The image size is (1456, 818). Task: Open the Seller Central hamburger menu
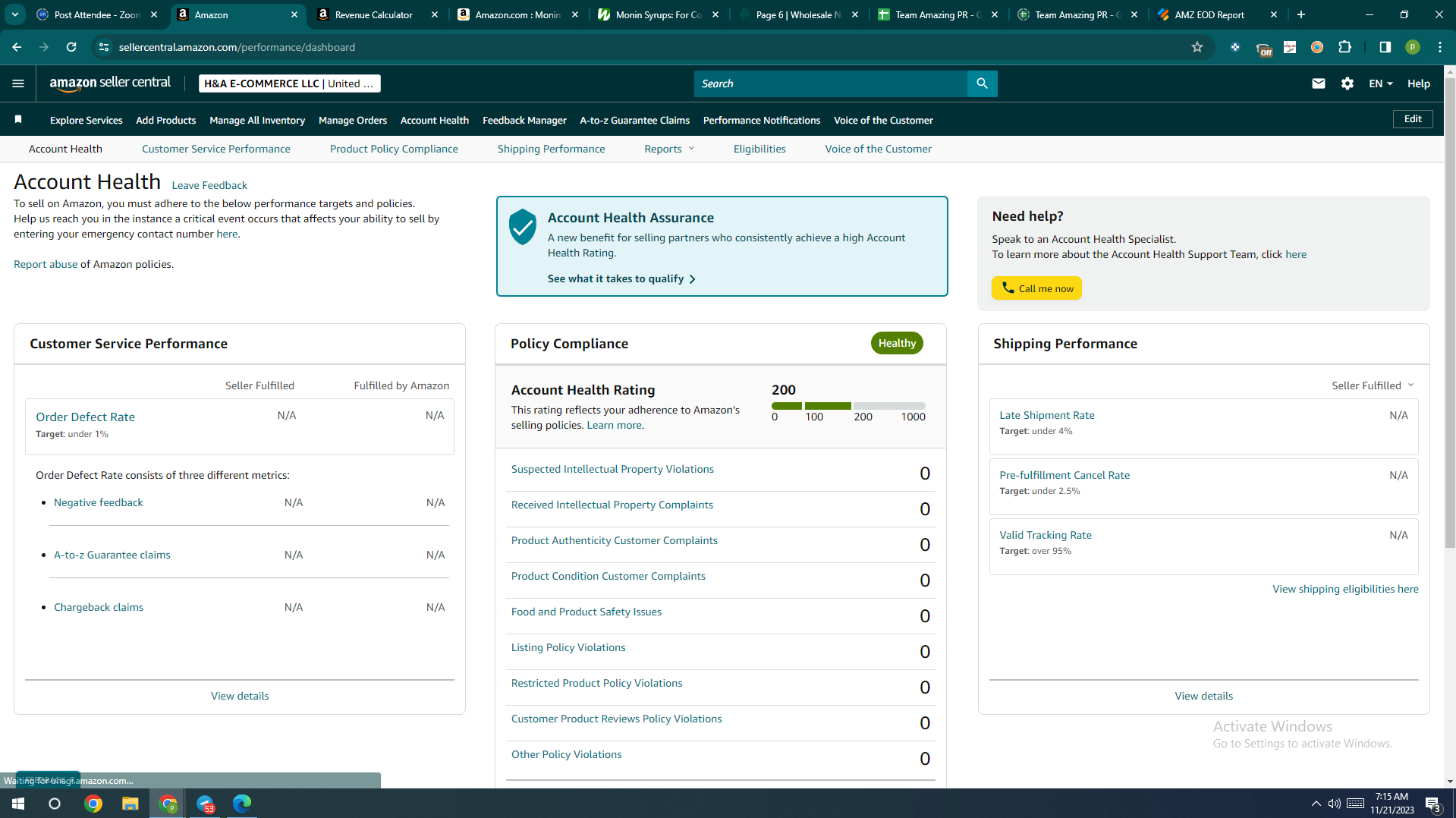[18, 83]
